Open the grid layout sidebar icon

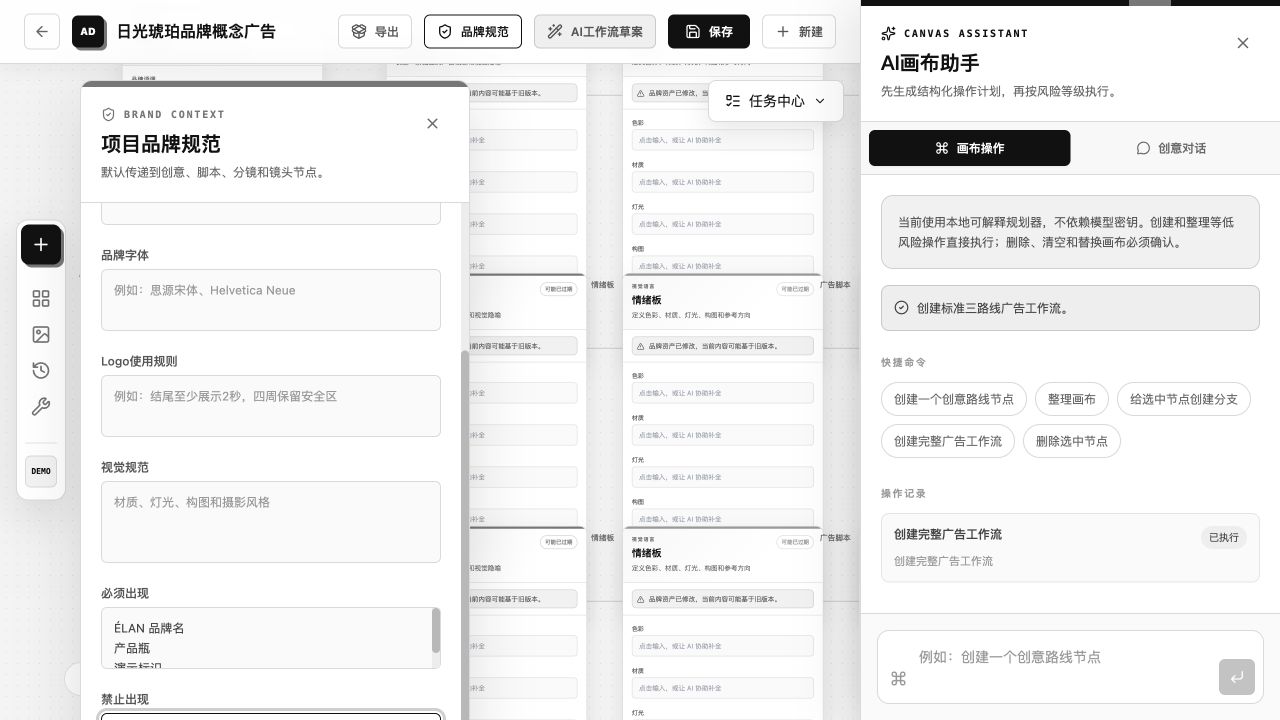41,299
